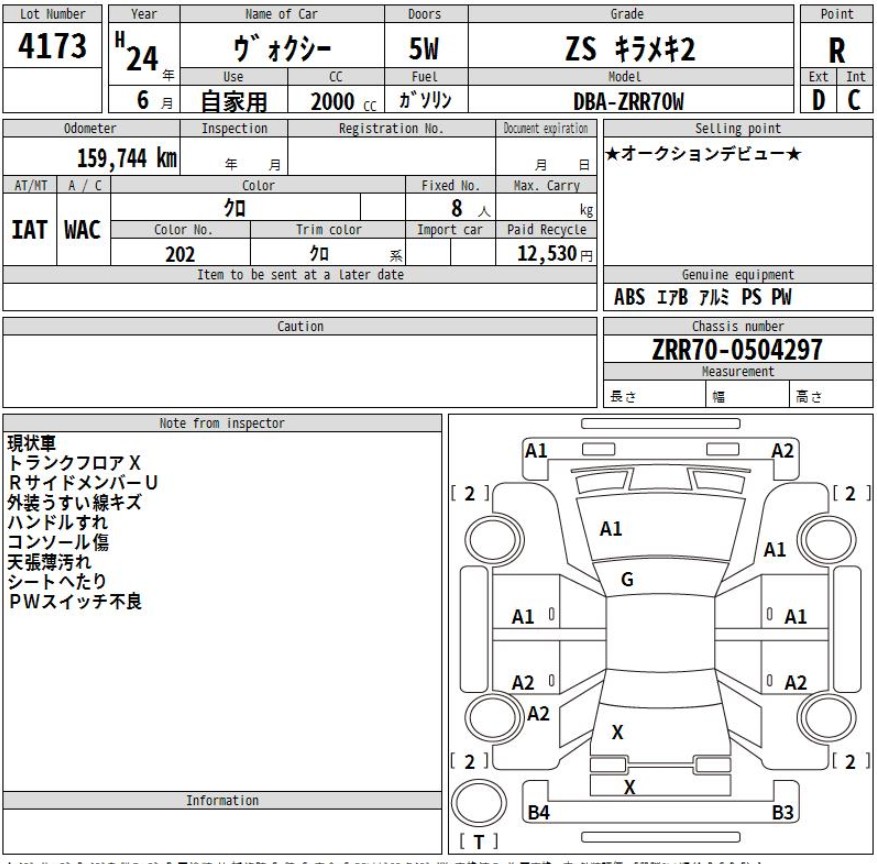The width and height of the screenshot is (877, 864).
Task: Click the G mark on the windshield
Action: [x=627, y=578]
